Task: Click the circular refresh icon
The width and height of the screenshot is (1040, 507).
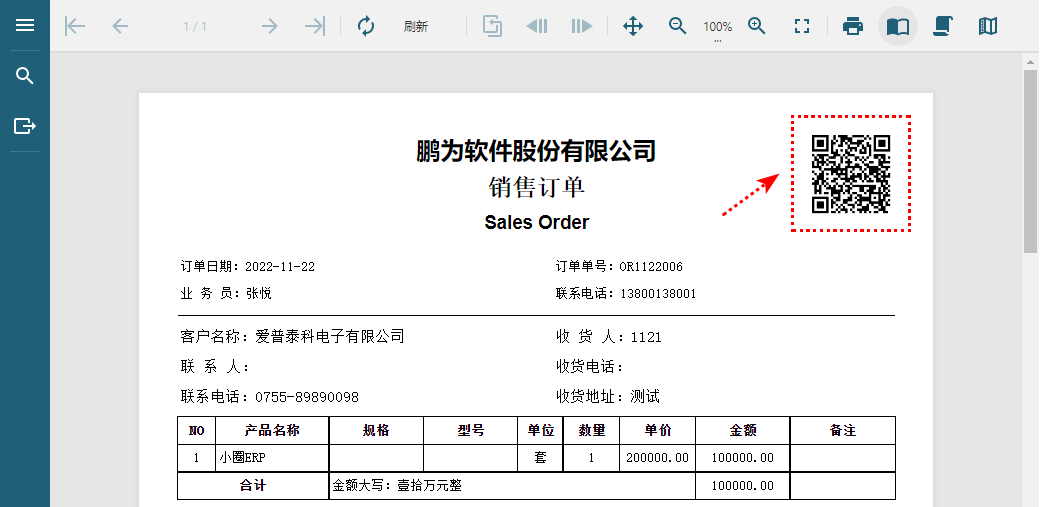Action: click(x=366, y=26)
